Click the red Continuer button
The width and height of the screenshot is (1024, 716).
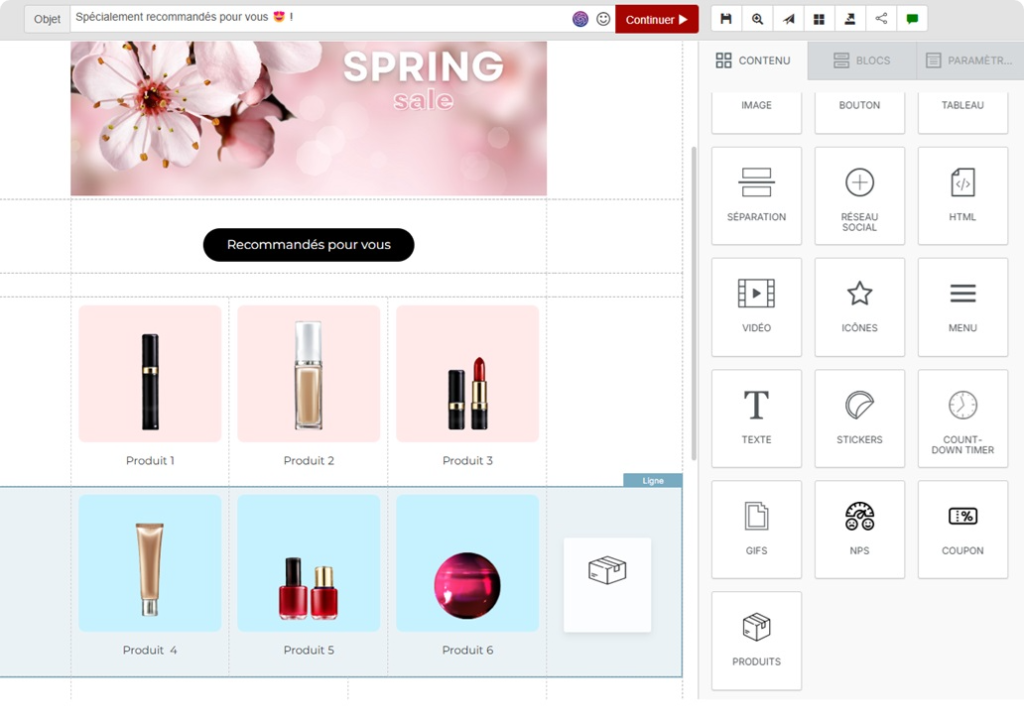tap(656, 19)
